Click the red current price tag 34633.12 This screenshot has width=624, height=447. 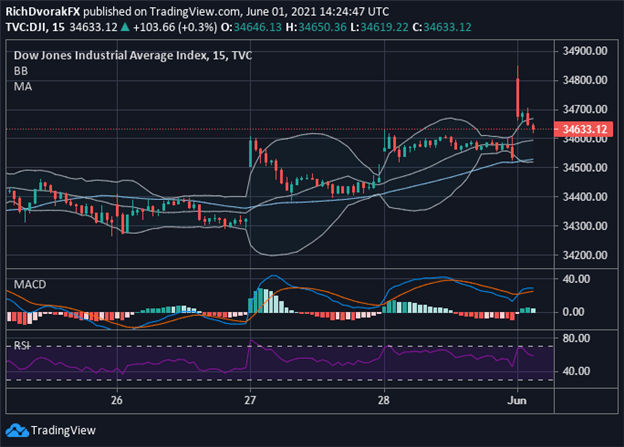click(583, 129)
